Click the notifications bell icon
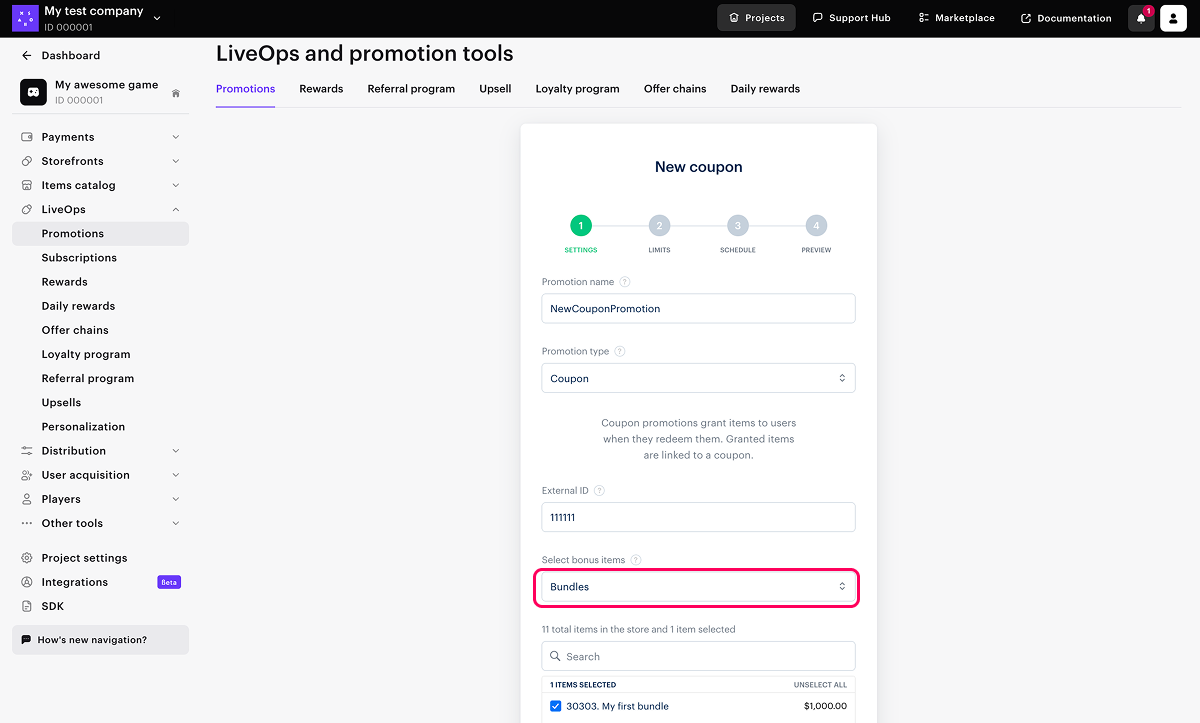The image size is (1200, 723). coord(1141,18)
